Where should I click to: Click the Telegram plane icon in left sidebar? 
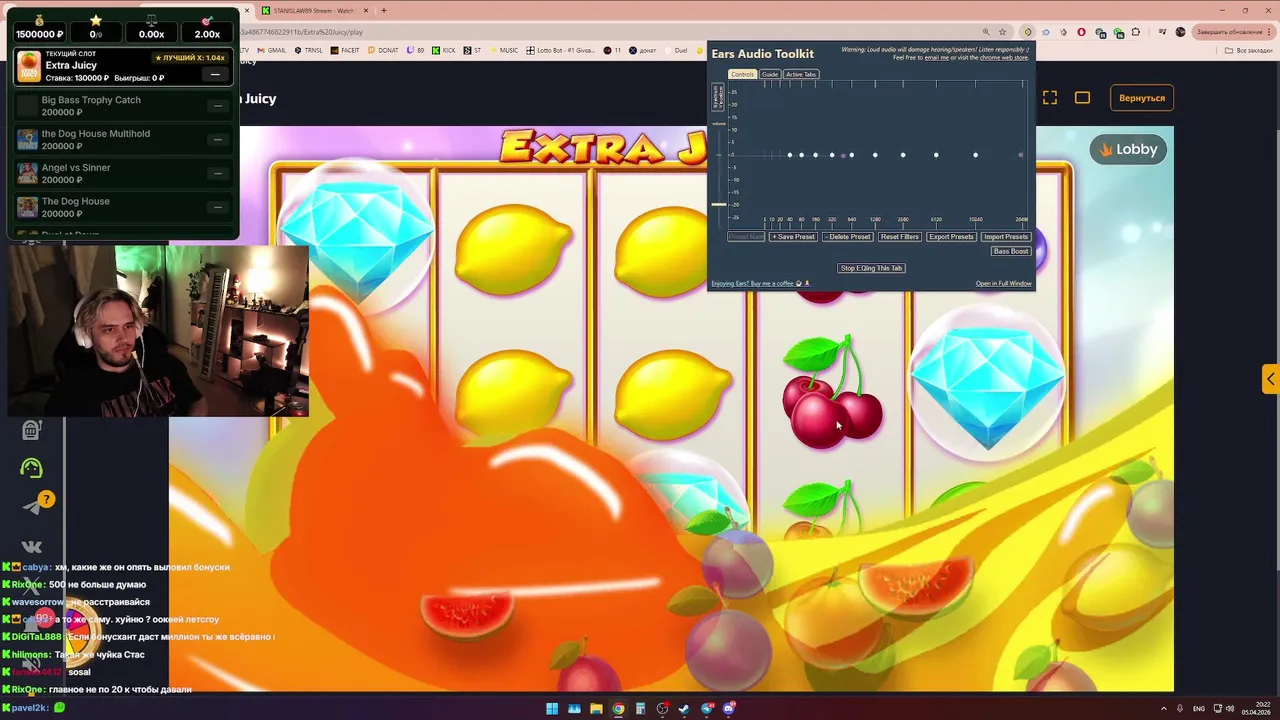tap(31, 507)
